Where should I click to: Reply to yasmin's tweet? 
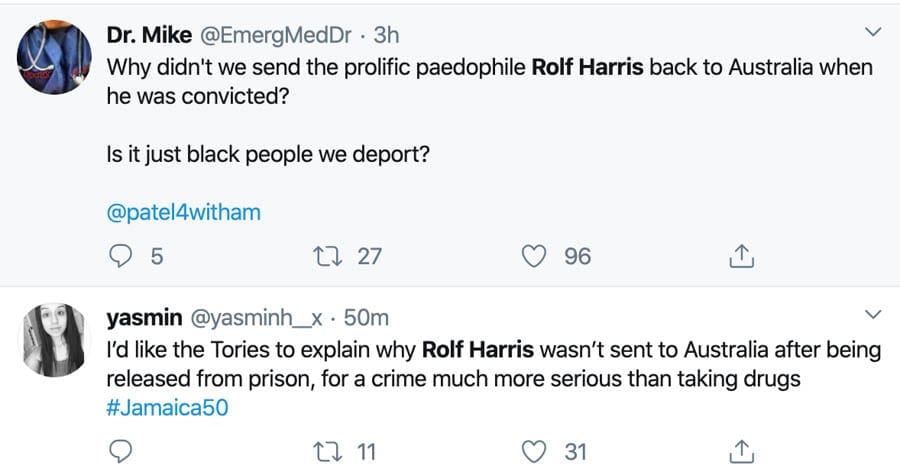click(120, 451)
